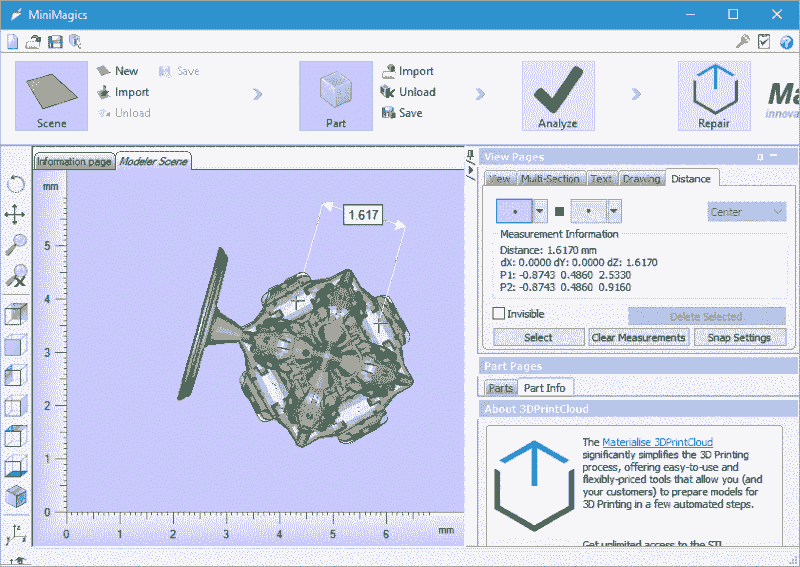Click the 1.617 measurement label in viewport
This screenshot has width=800, height=567.
363,215
